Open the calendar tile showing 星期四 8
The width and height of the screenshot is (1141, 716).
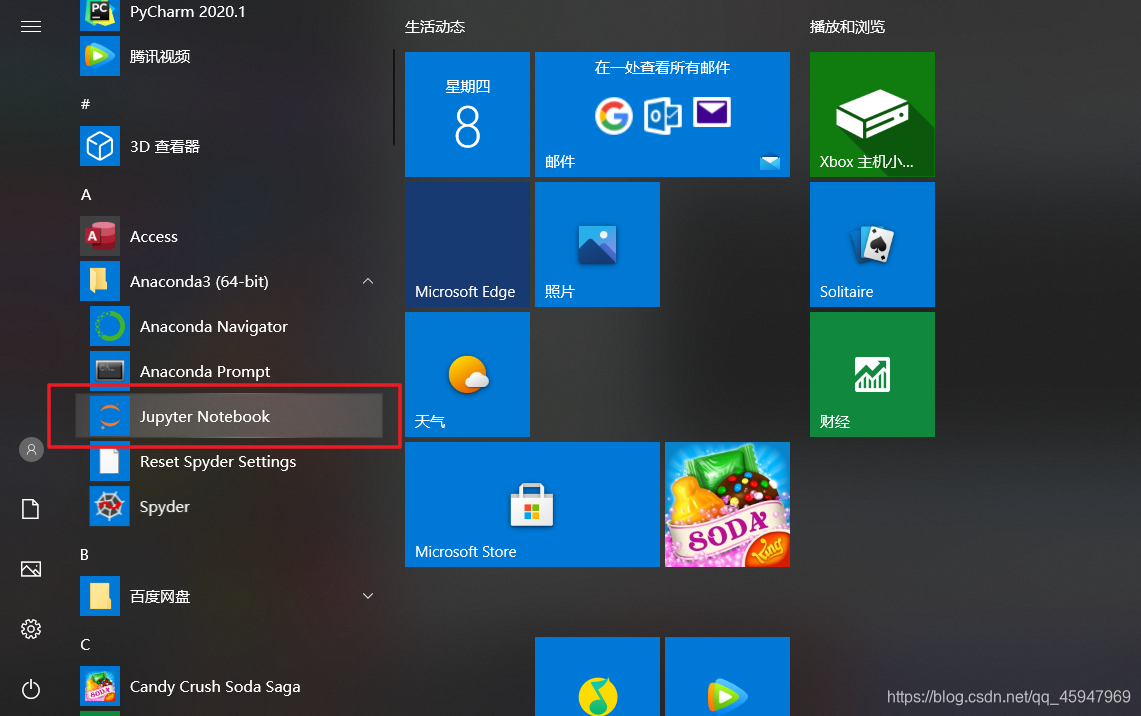[467, 114]
